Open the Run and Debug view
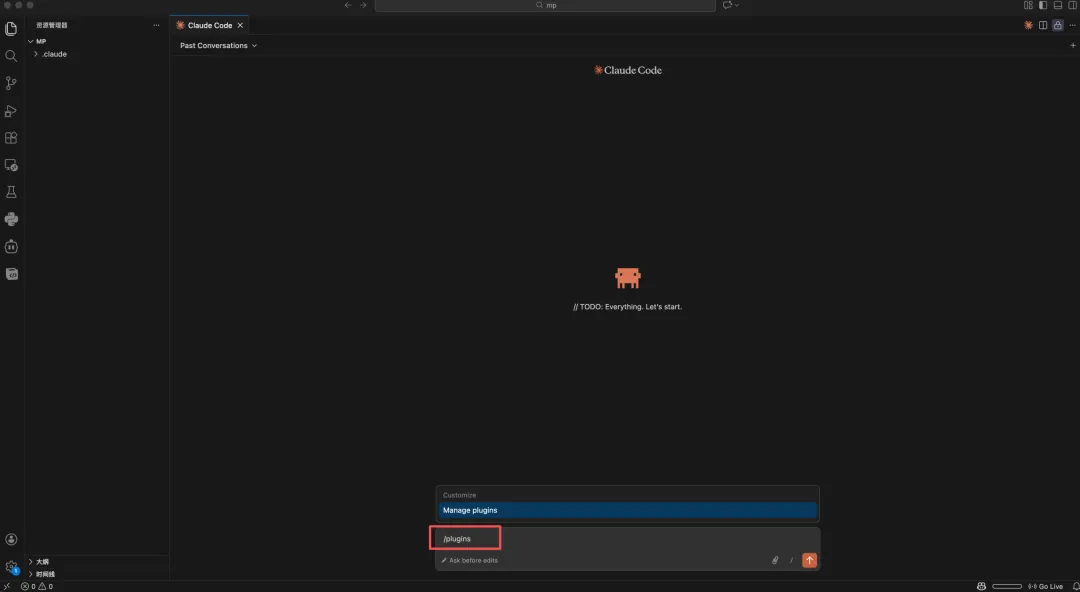1080x592 pixels. (x=11, y=111)
